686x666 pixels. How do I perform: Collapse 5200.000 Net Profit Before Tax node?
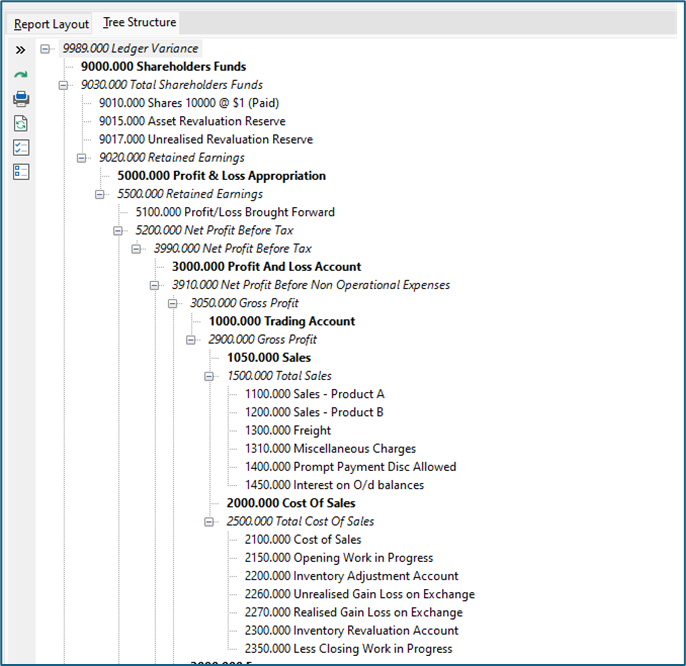[118, 231]
